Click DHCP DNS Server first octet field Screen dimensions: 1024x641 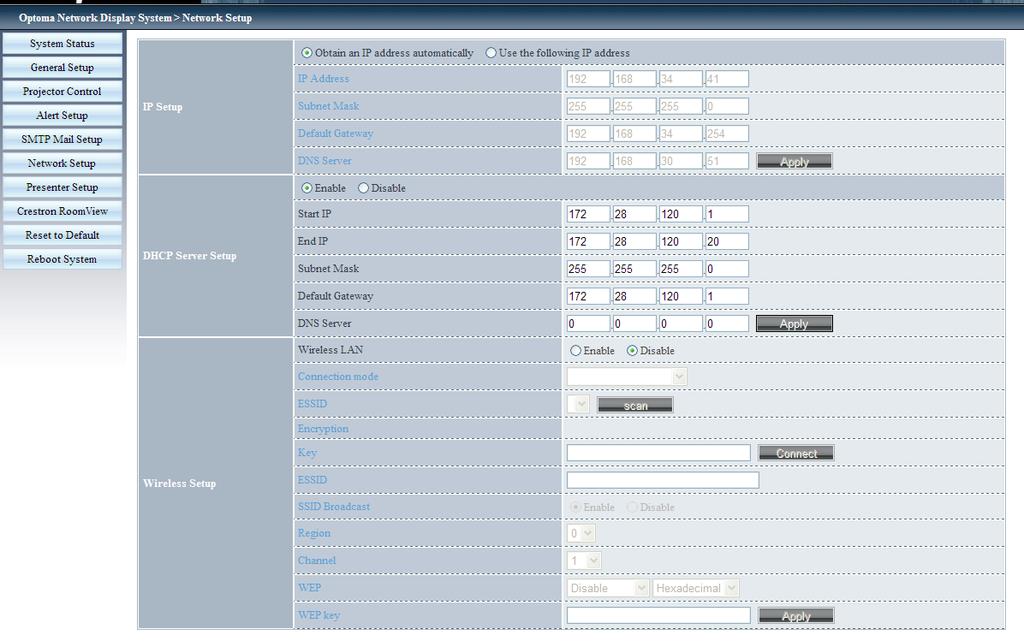[588, 324]
